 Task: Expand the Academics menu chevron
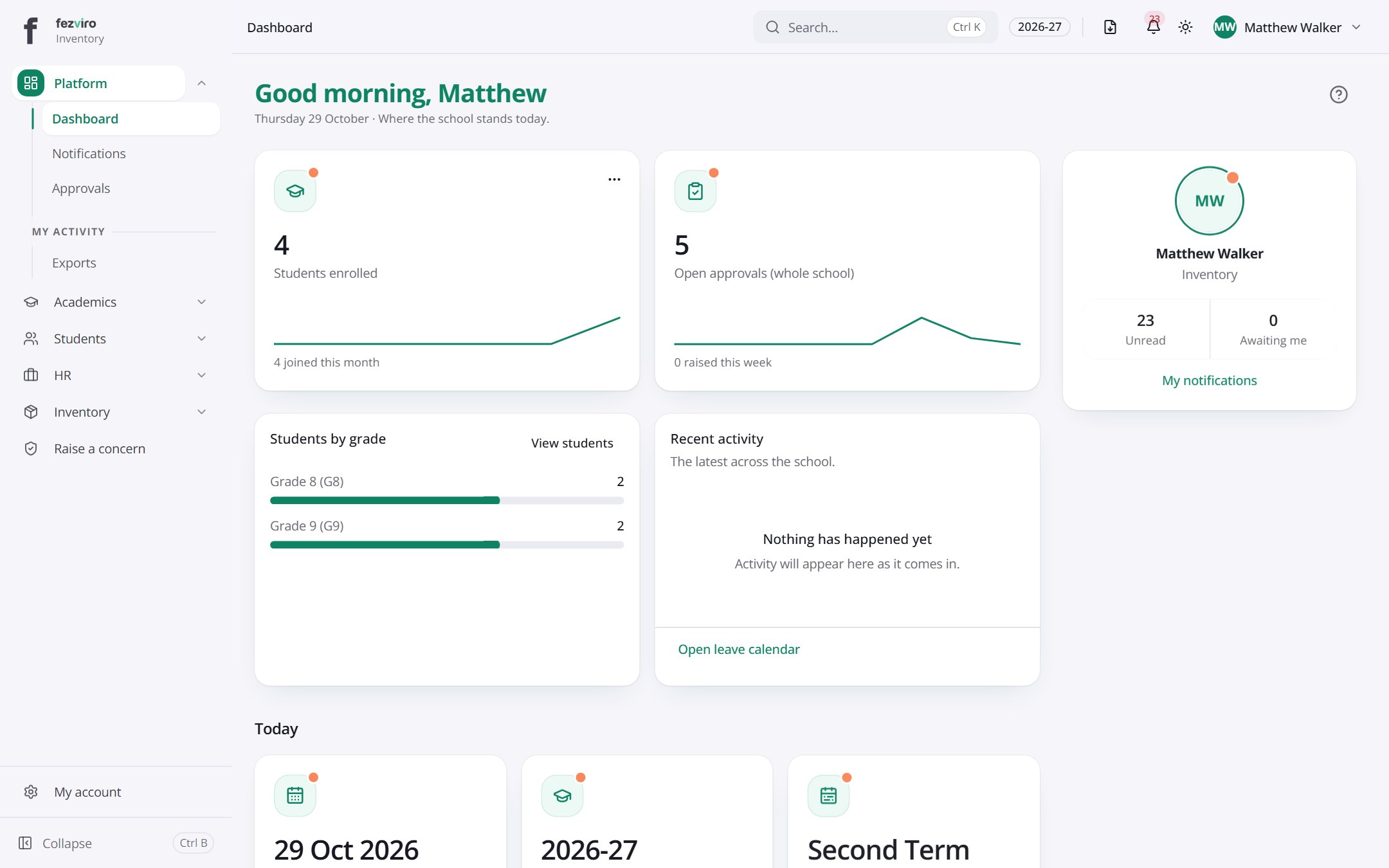(x=201, y=302)
